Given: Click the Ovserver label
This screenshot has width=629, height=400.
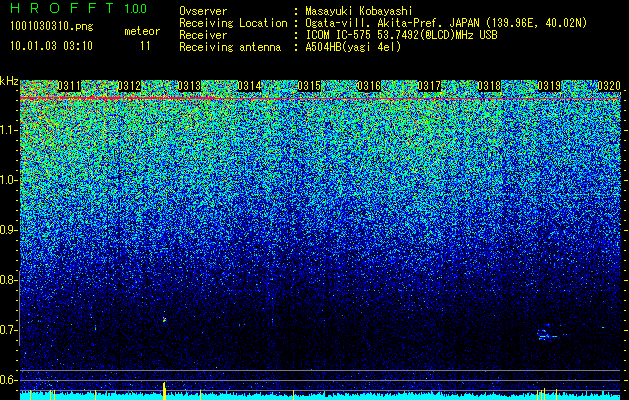Looking at the screenshot, I should (x=203, y=11).
